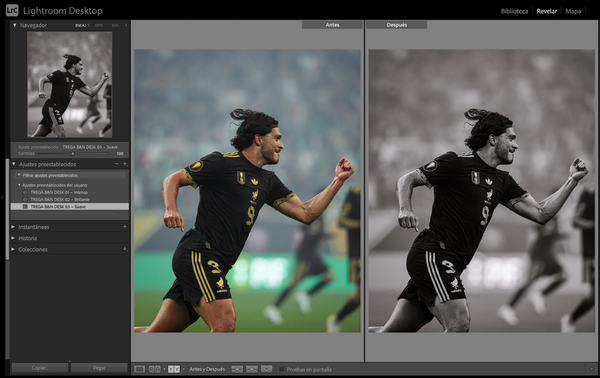Collapse Ajustes preestablecidos del usuario group

pyautogui.click(x=19, y=185)
